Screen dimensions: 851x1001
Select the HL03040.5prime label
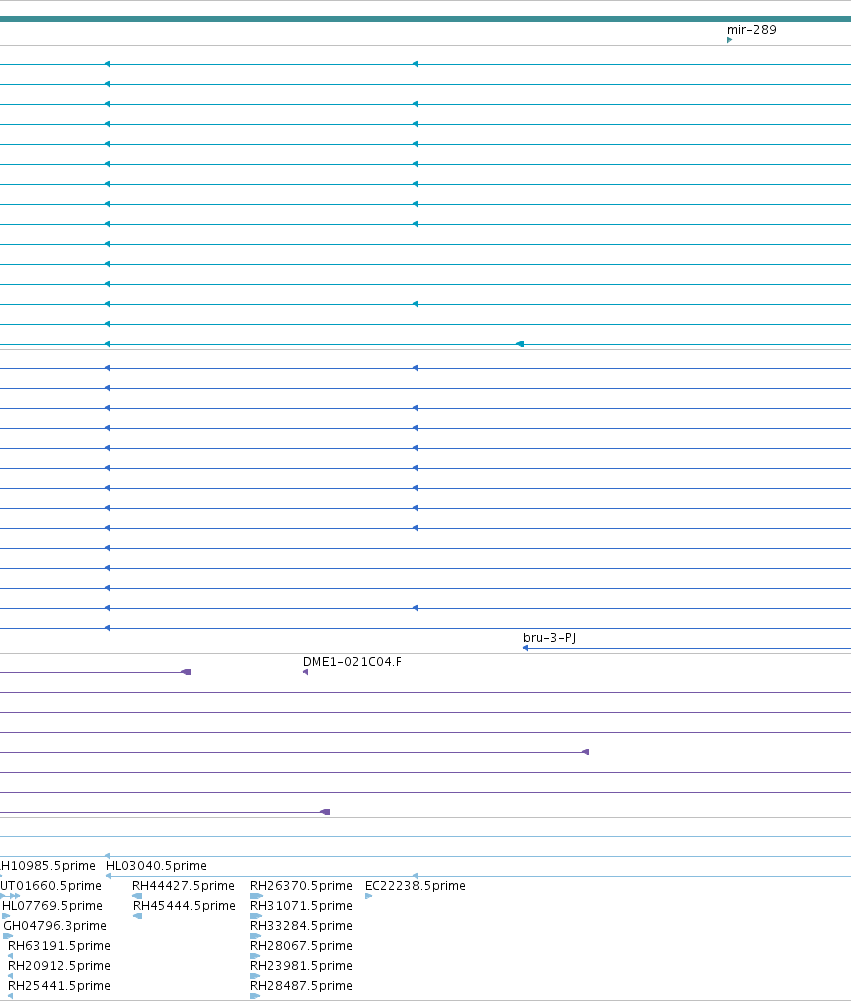coord(156,866)
